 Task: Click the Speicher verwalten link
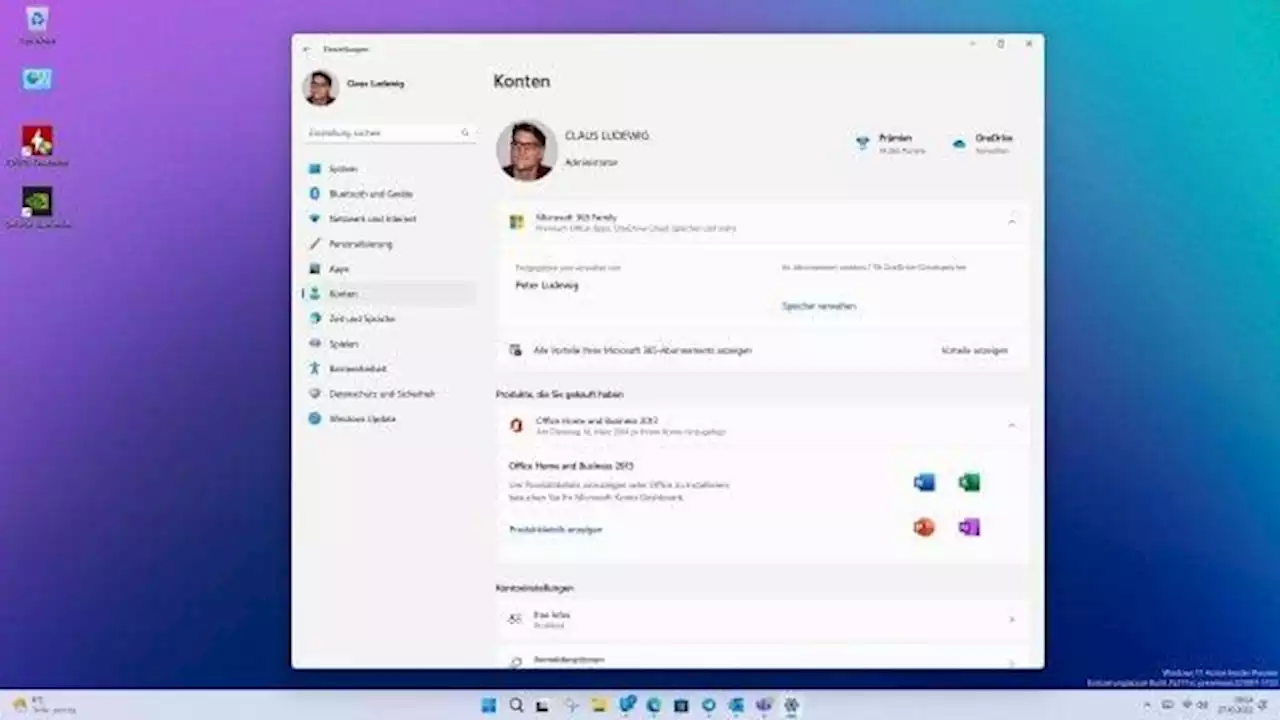[x=819, y=306]
